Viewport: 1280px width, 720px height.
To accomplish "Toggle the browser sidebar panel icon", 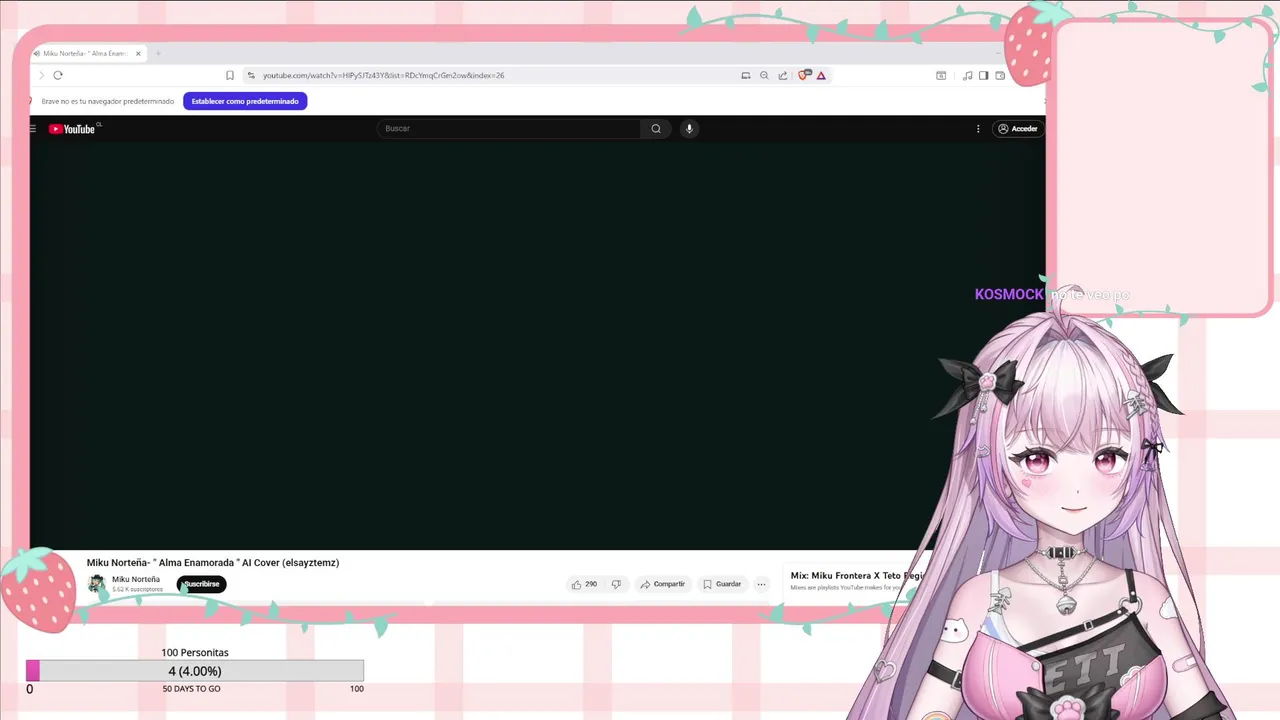I will (x=984, y=75).
